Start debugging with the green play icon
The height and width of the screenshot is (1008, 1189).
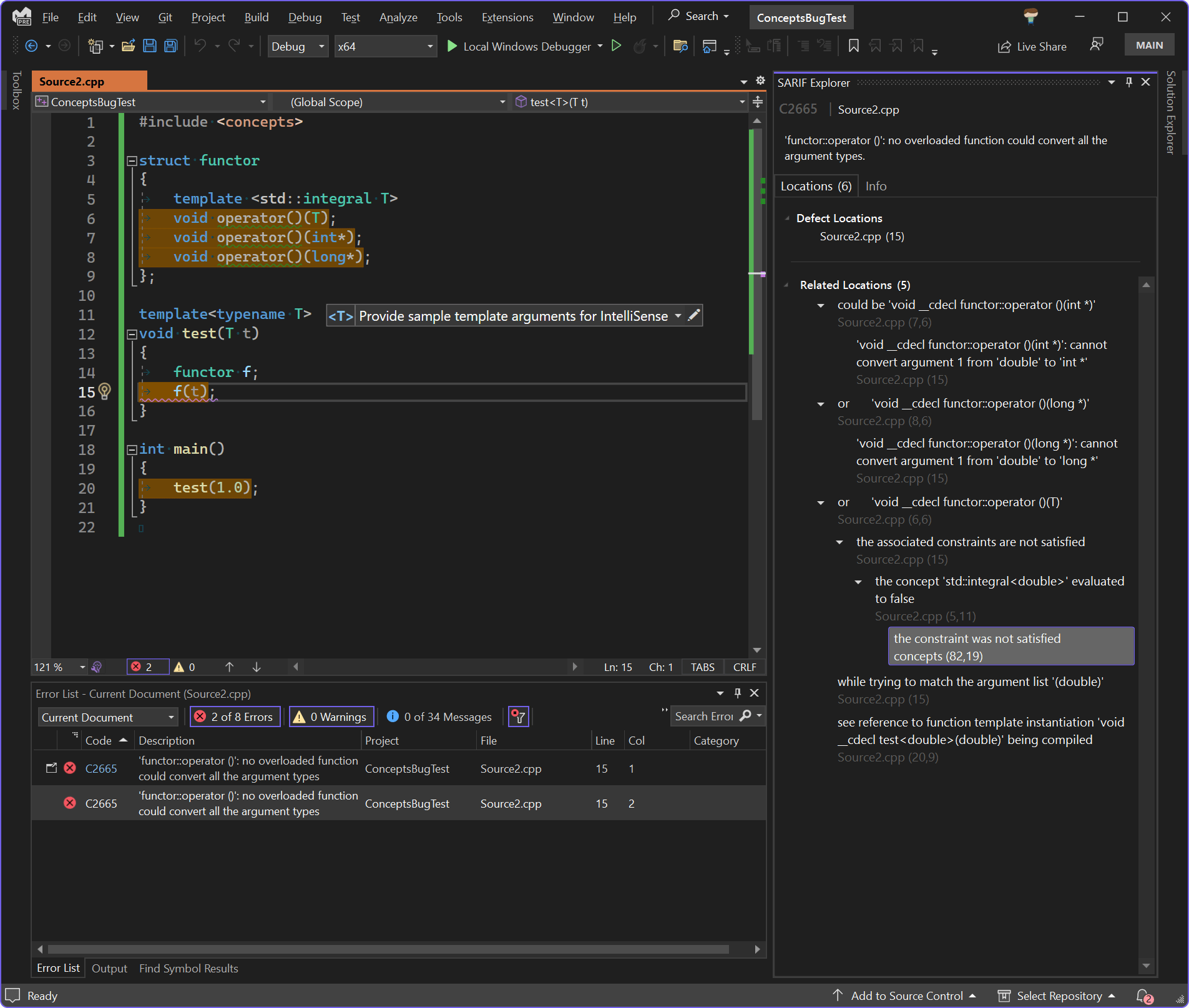452,46
